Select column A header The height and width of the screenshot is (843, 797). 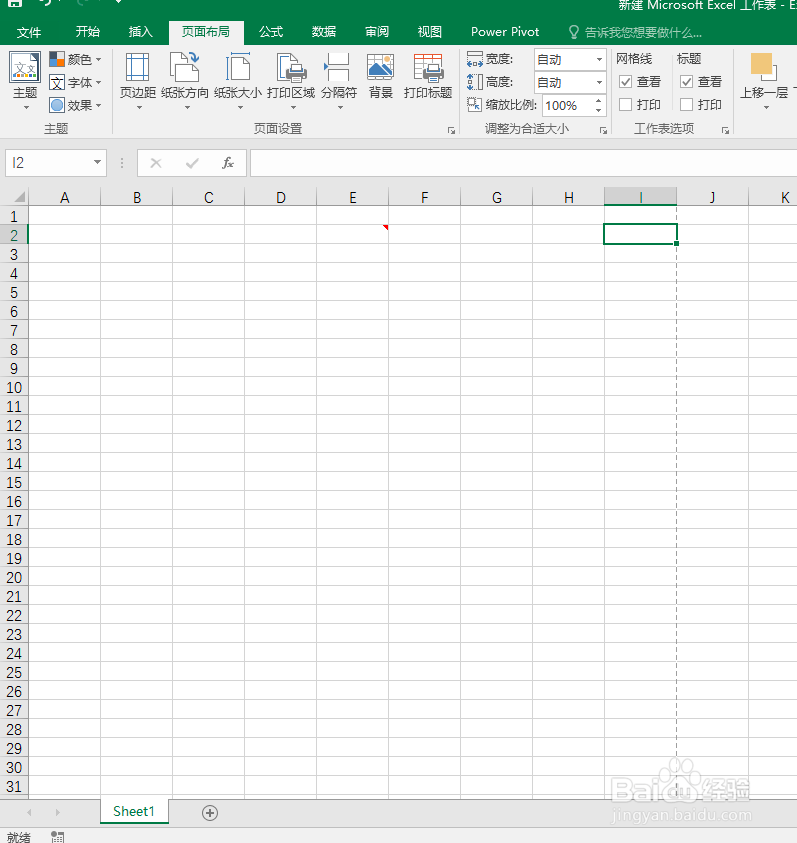click(65, 197)
